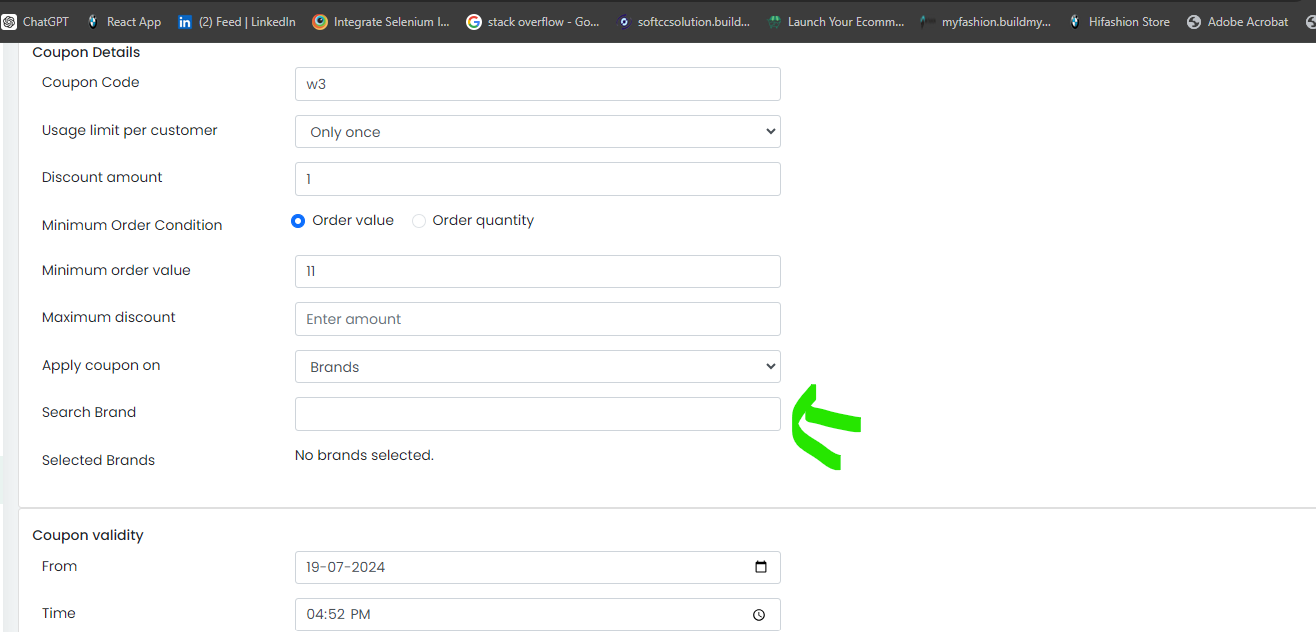Open the React App bookmark
Screen dimensions: 1316x632
(x=124, y=21)
